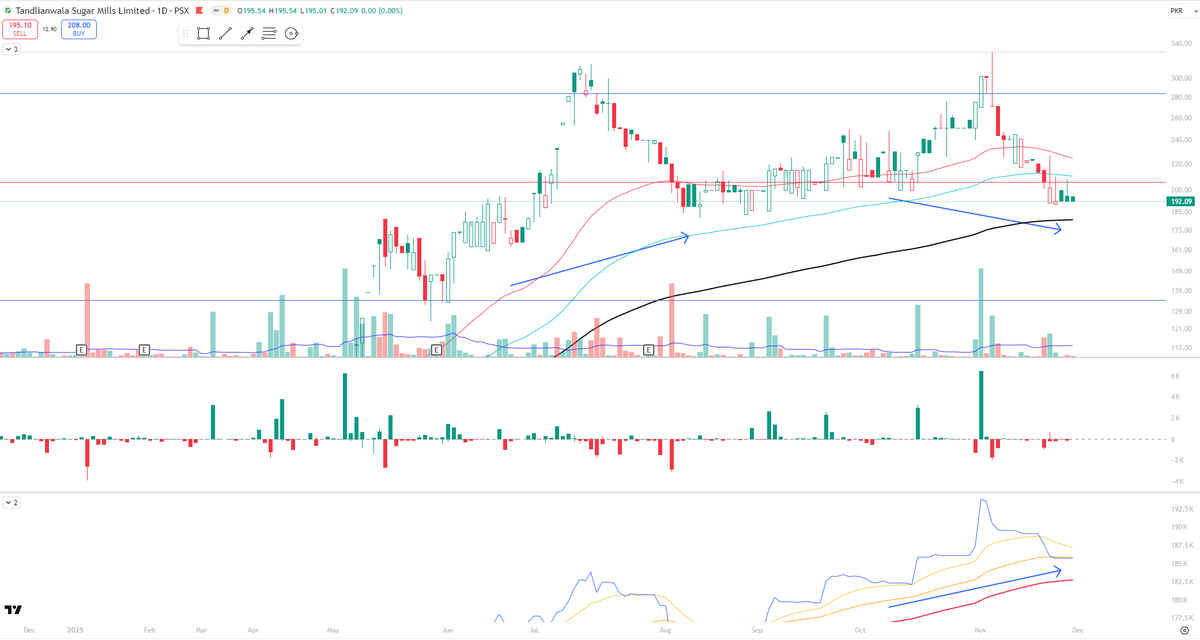Grab the favorites toolbar drag handle

point(185,33)
